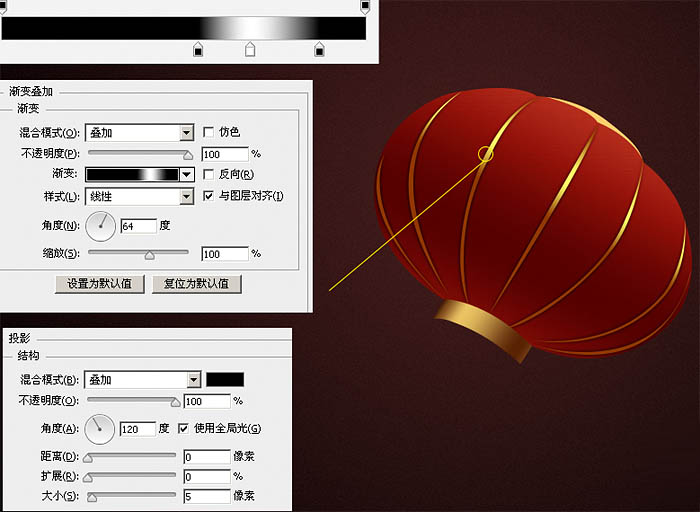This screenshot has width=700, height=512.
Task: Click the 角度 dial in 渐变叠加
Action: point(100,226)
